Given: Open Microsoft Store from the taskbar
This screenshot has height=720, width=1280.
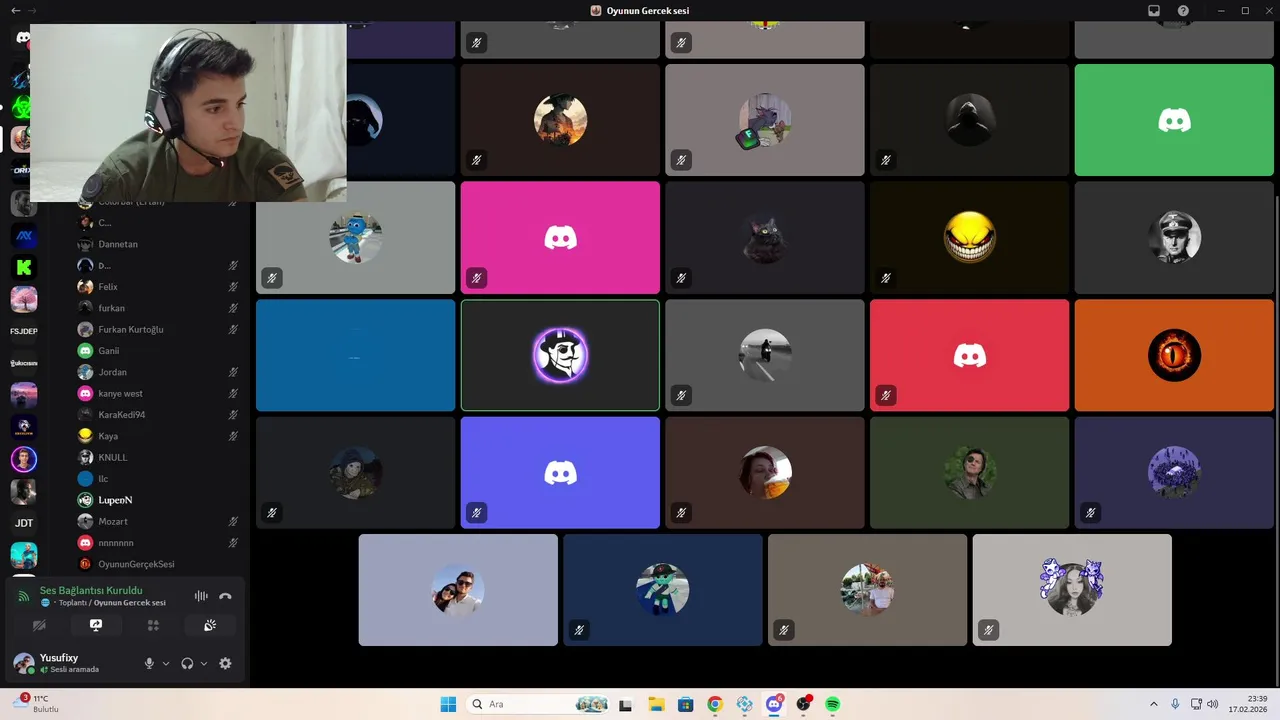Looking at the screenshot, I should pos(685,704).
